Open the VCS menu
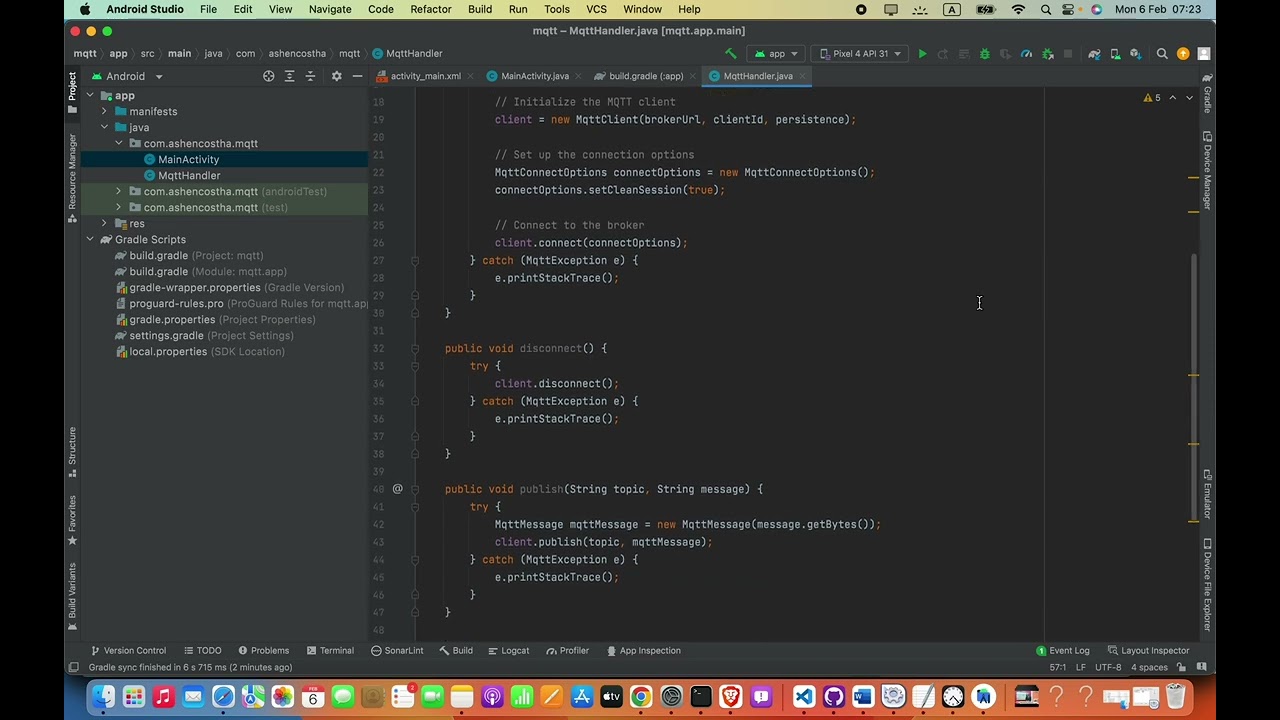 pyautogui.click(x=596, y=9)
